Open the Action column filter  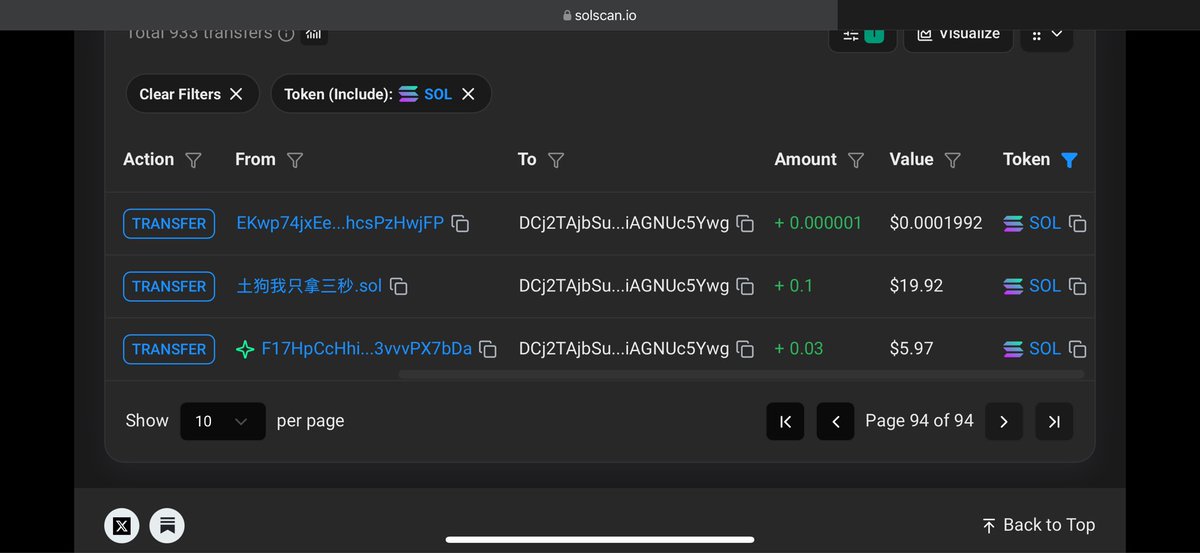point(194,160)
